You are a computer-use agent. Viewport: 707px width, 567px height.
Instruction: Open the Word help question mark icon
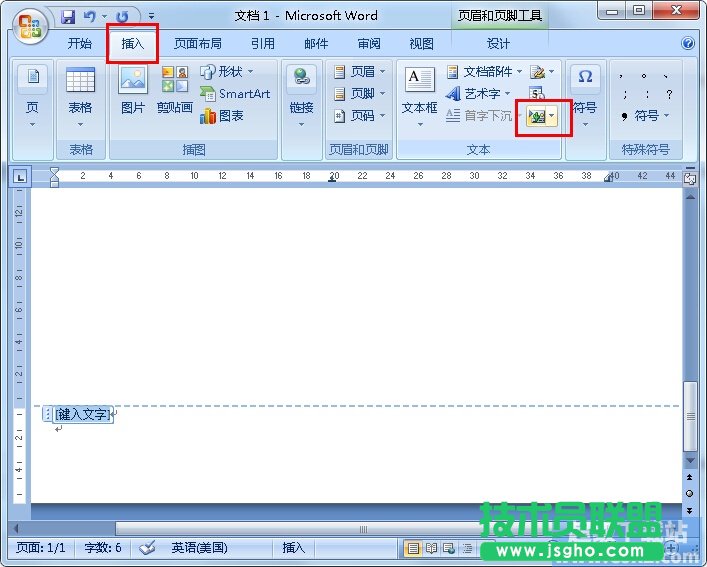687,44
